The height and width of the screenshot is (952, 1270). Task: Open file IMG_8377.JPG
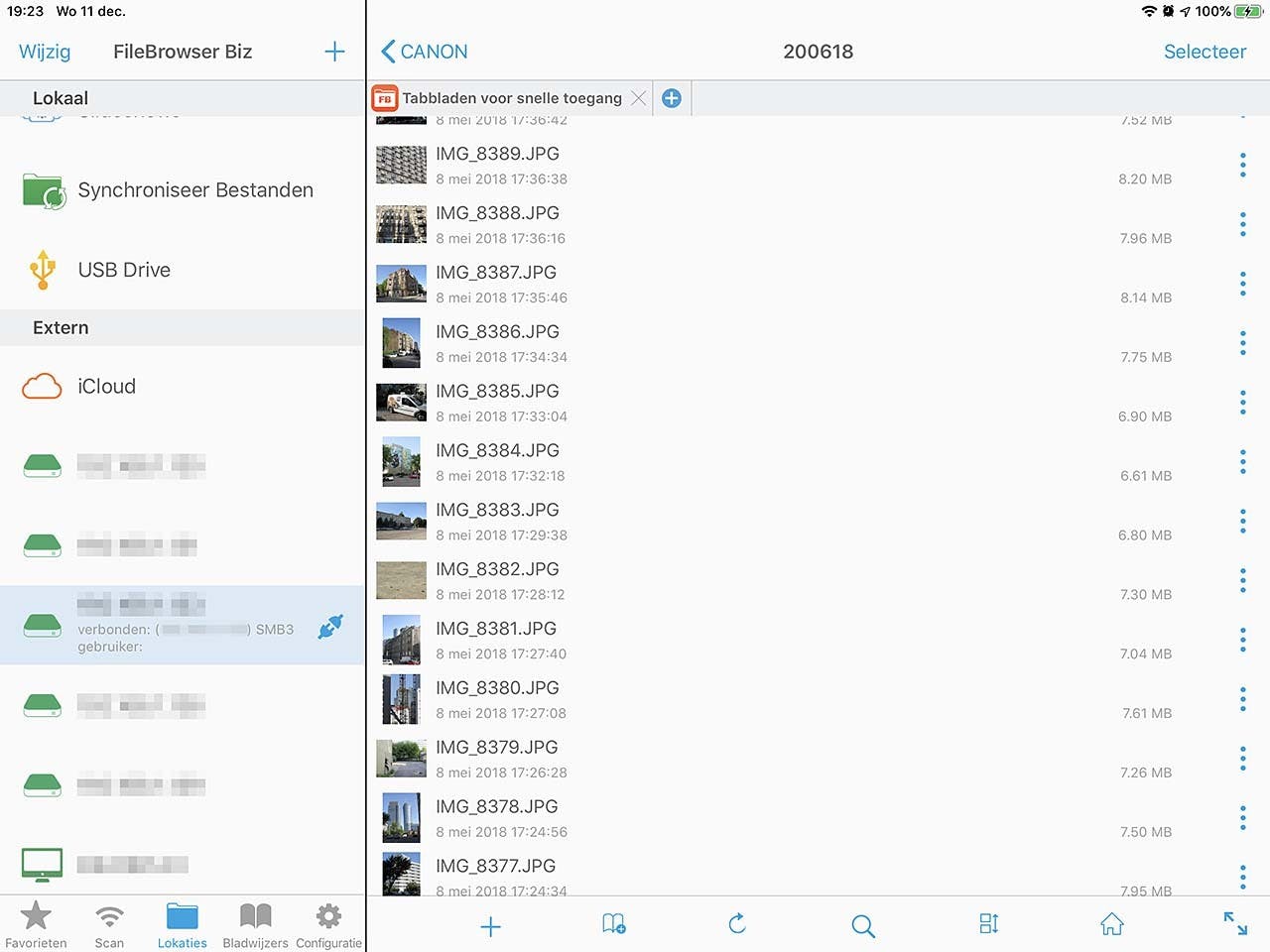pos(818,873)
